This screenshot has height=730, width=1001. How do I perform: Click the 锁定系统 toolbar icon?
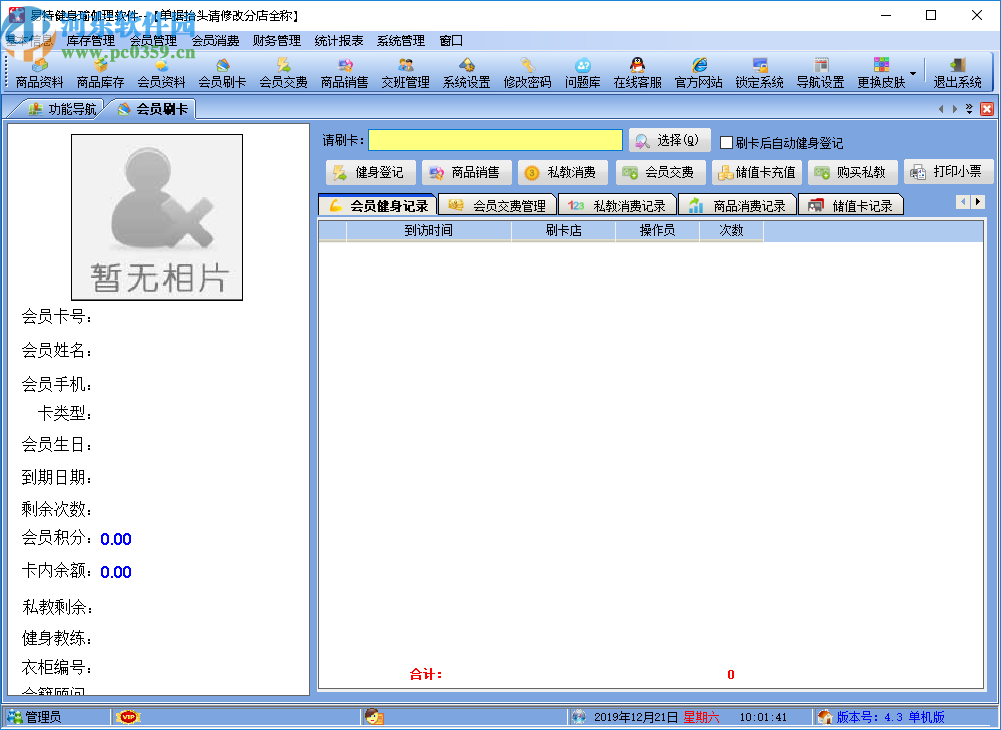point(760,73)
